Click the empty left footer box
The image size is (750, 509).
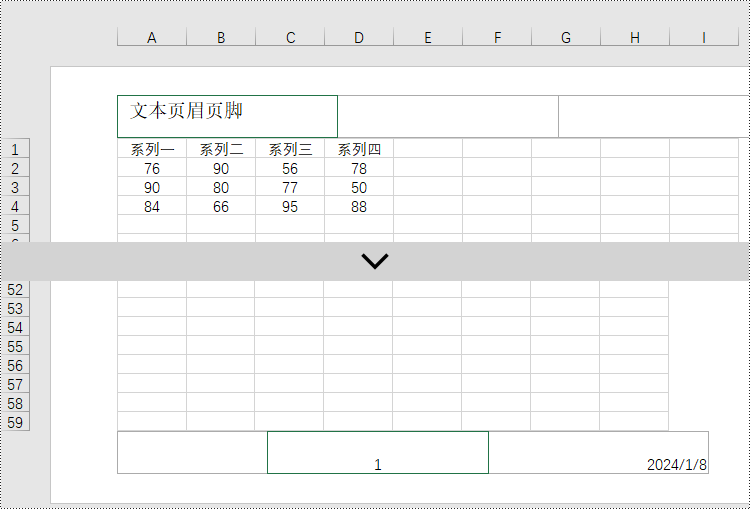point(192,452)
